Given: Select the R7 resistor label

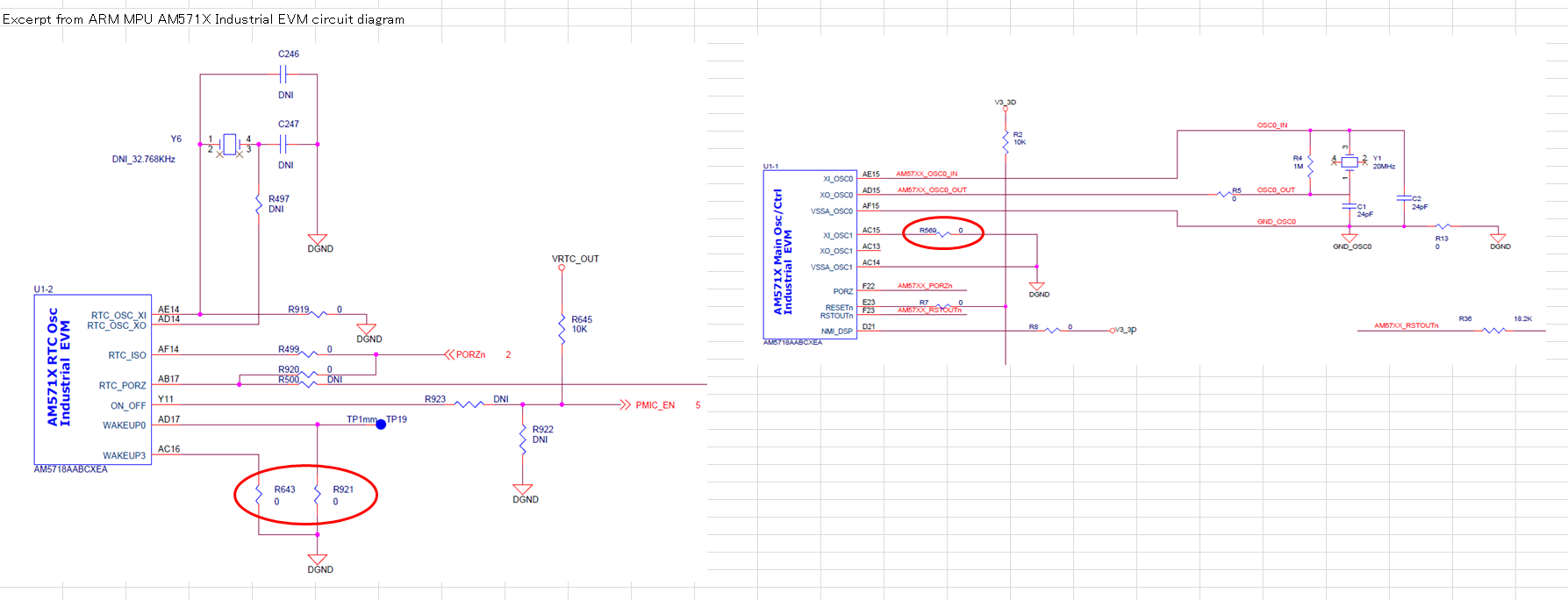Looking at the screenshot, I should coord(924,303).
